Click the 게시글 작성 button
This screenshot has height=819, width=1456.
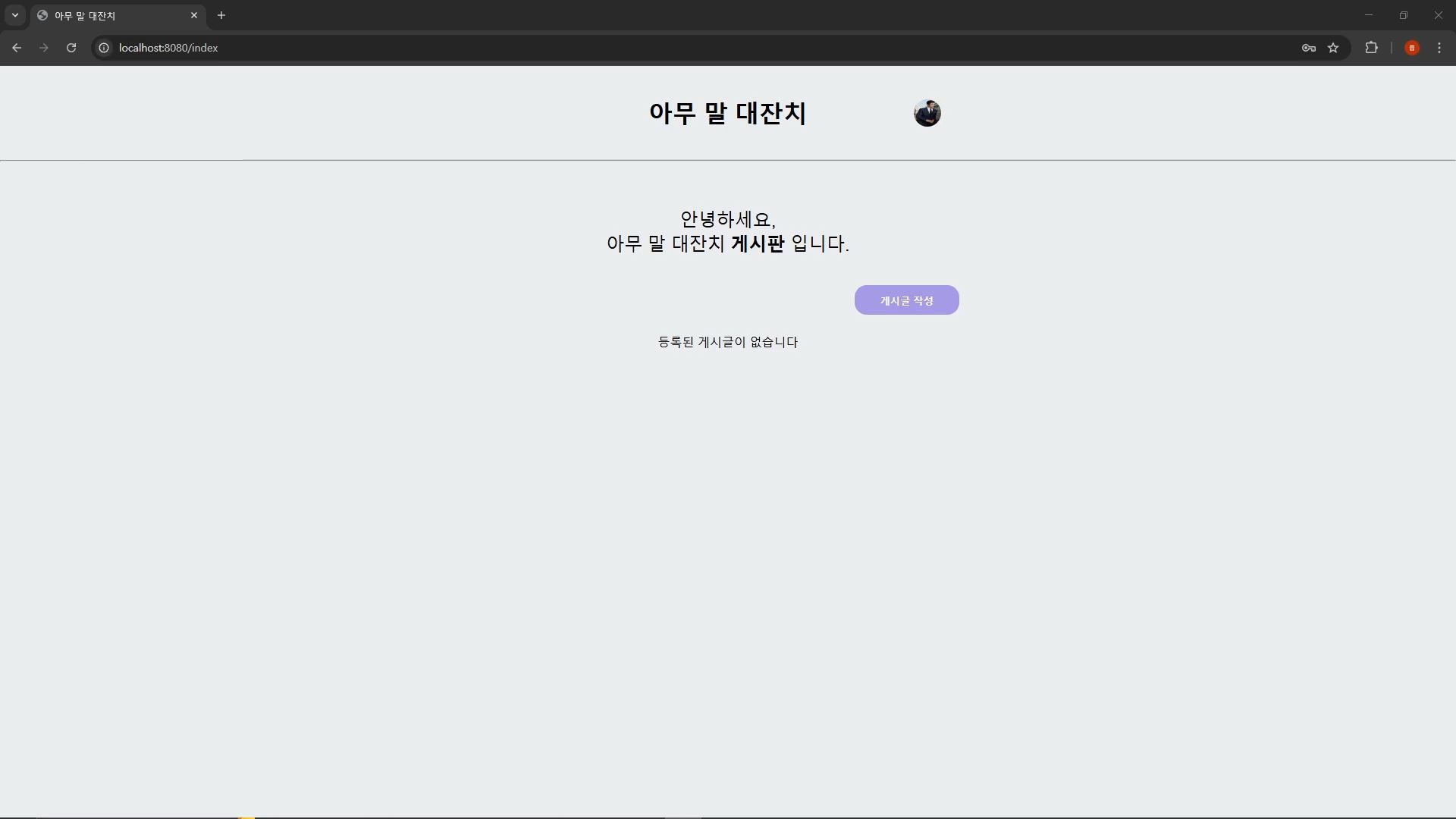coord(906,300)
